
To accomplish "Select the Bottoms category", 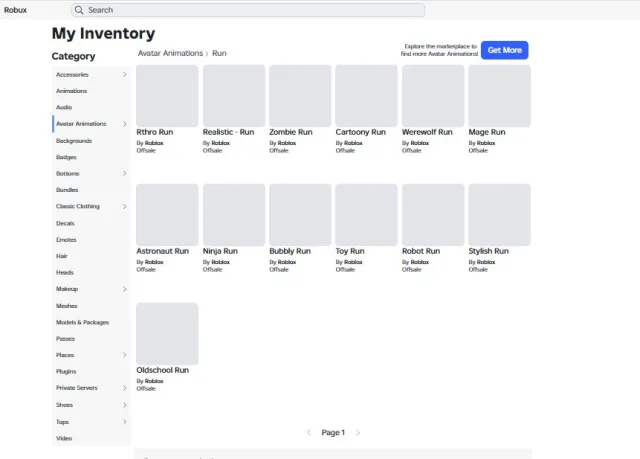I will click(68, 173).
